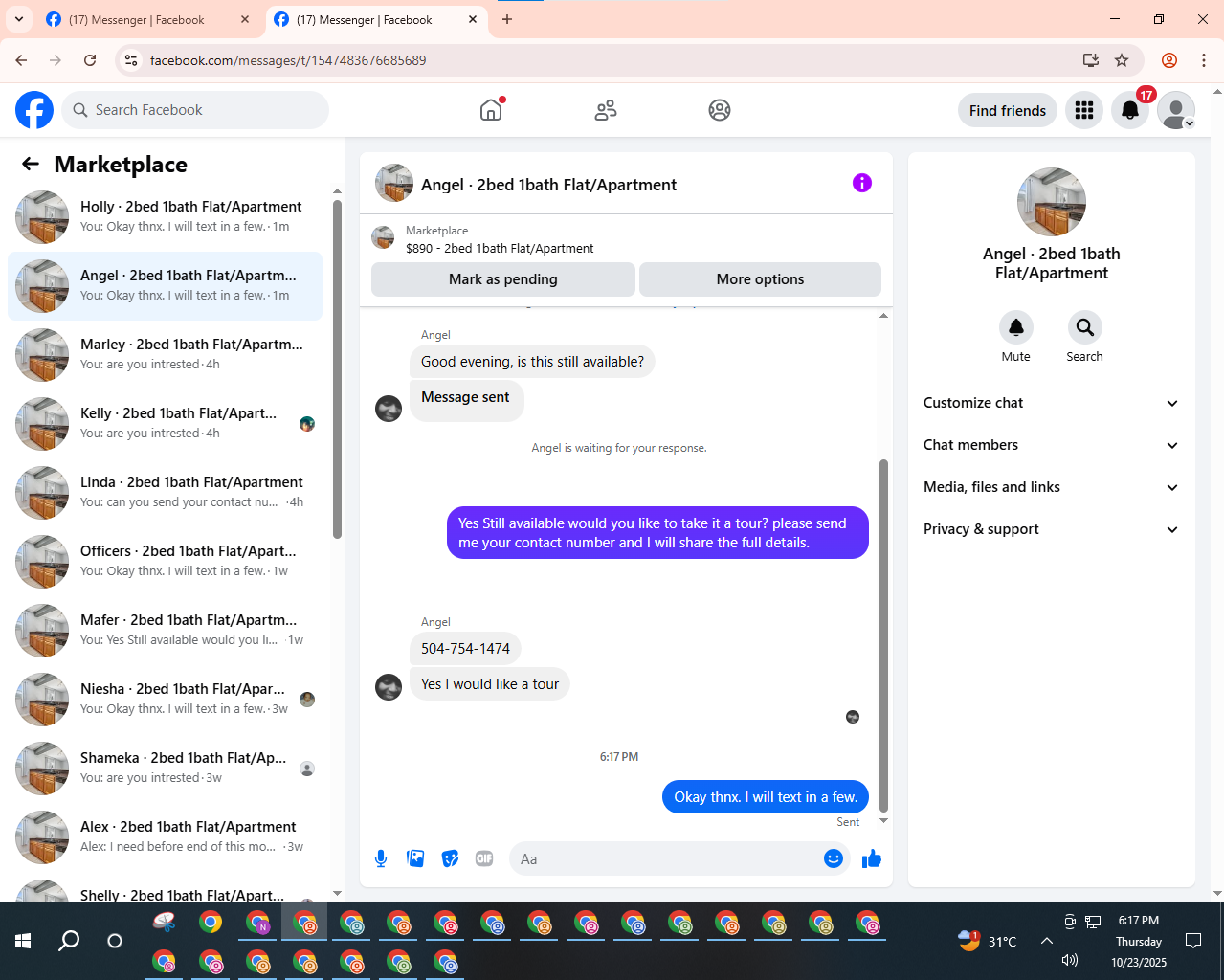Open Chrome tab search dropdown
The width and height of the screenshot is (1224, 980).
click(19, 19)
